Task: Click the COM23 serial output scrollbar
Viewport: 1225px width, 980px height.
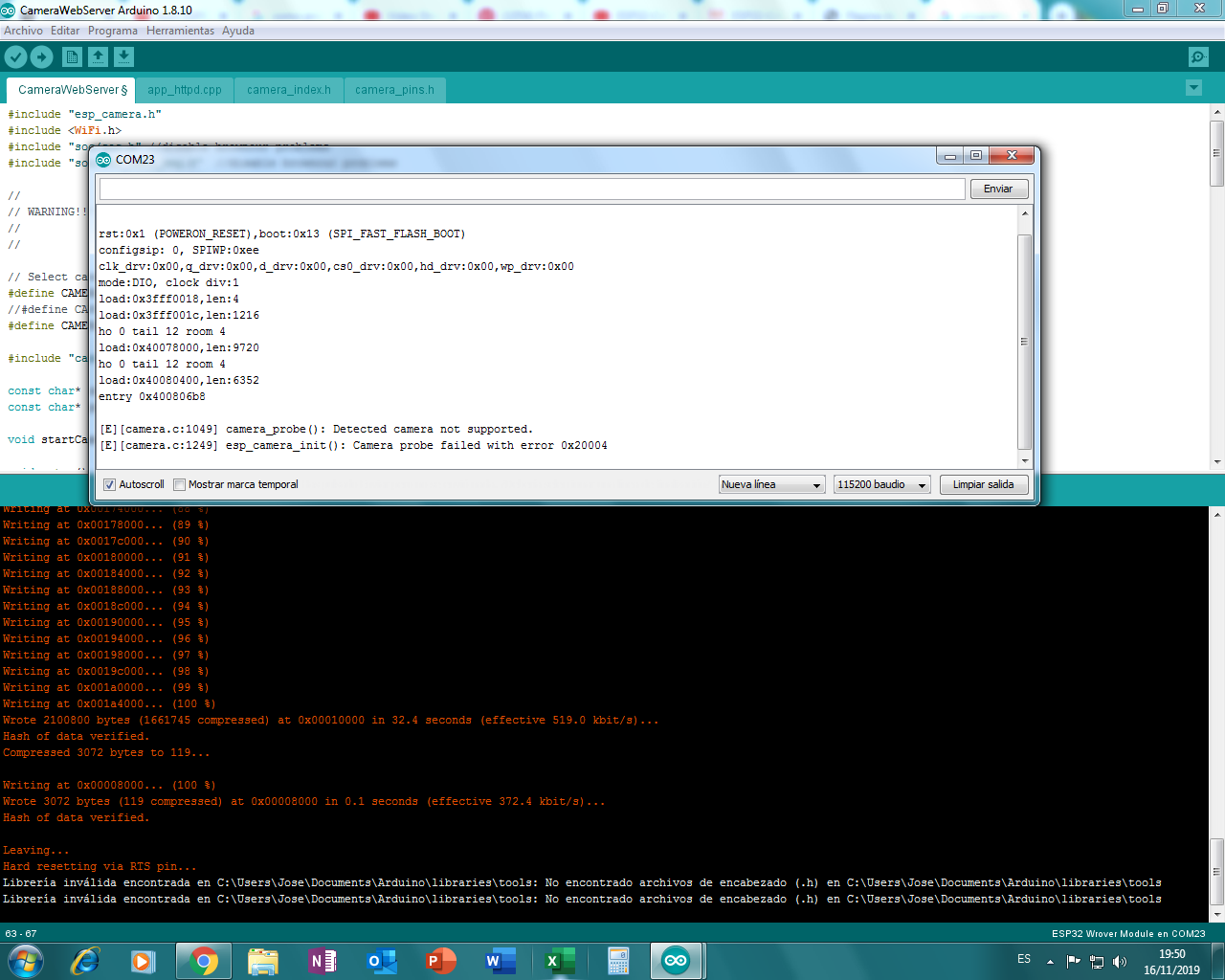Action: [1024, 342]
